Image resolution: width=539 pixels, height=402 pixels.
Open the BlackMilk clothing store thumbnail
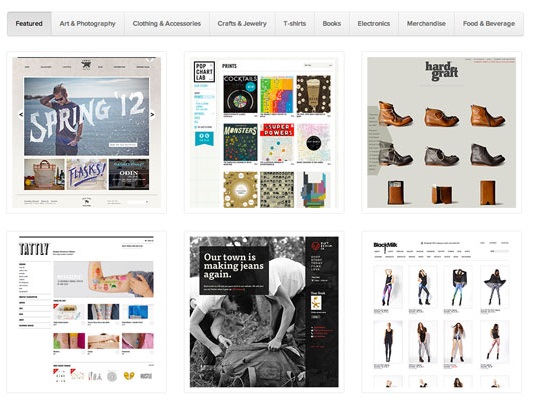(441, 312)
